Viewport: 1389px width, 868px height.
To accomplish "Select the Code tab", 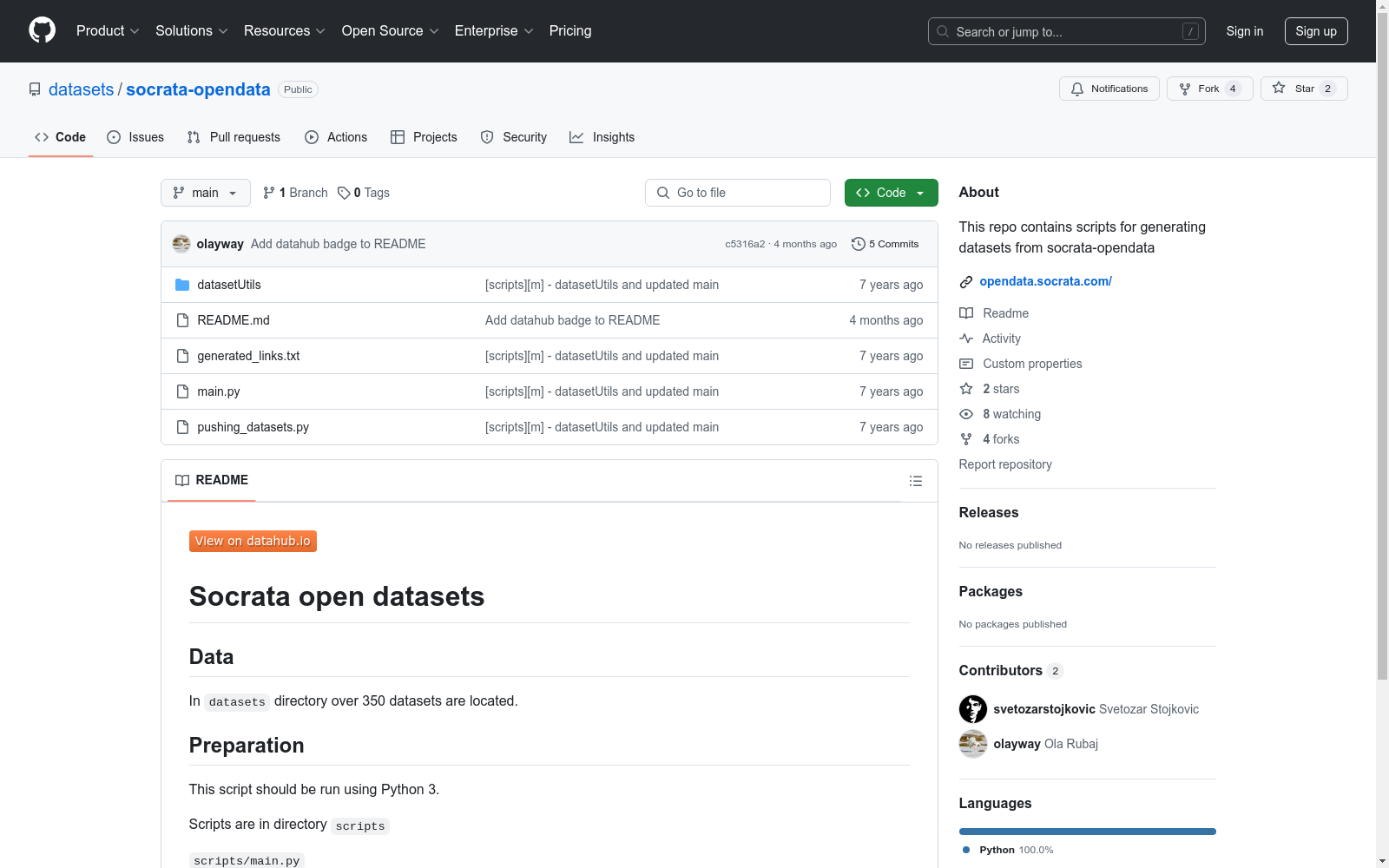I will (x=60, y=137).
